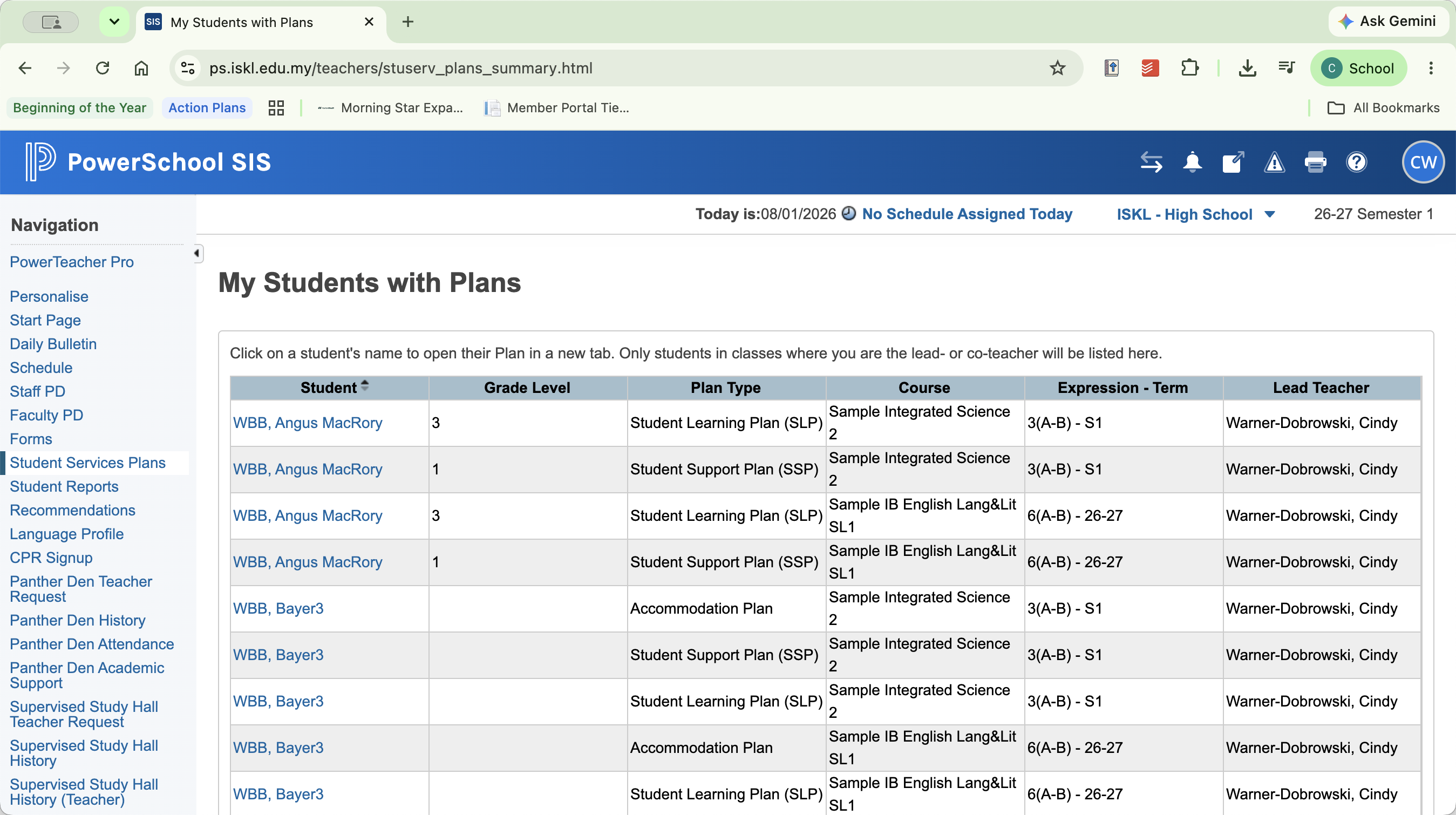
Task: Open the Schedule navigation link
Action: (41, 368)
